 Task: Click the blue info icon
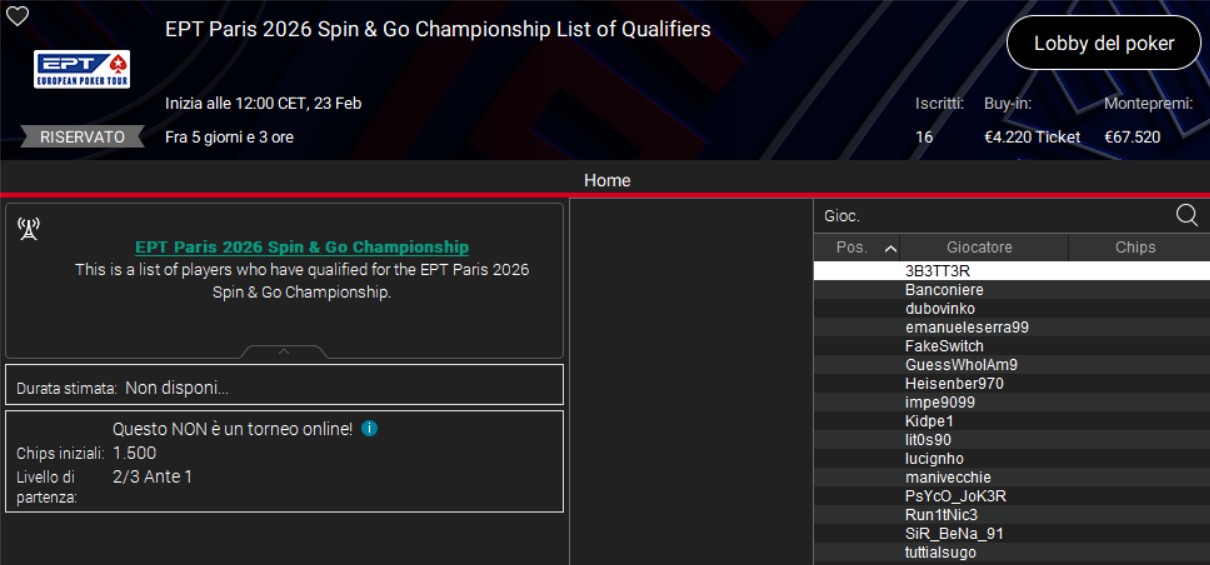(369, 428)
